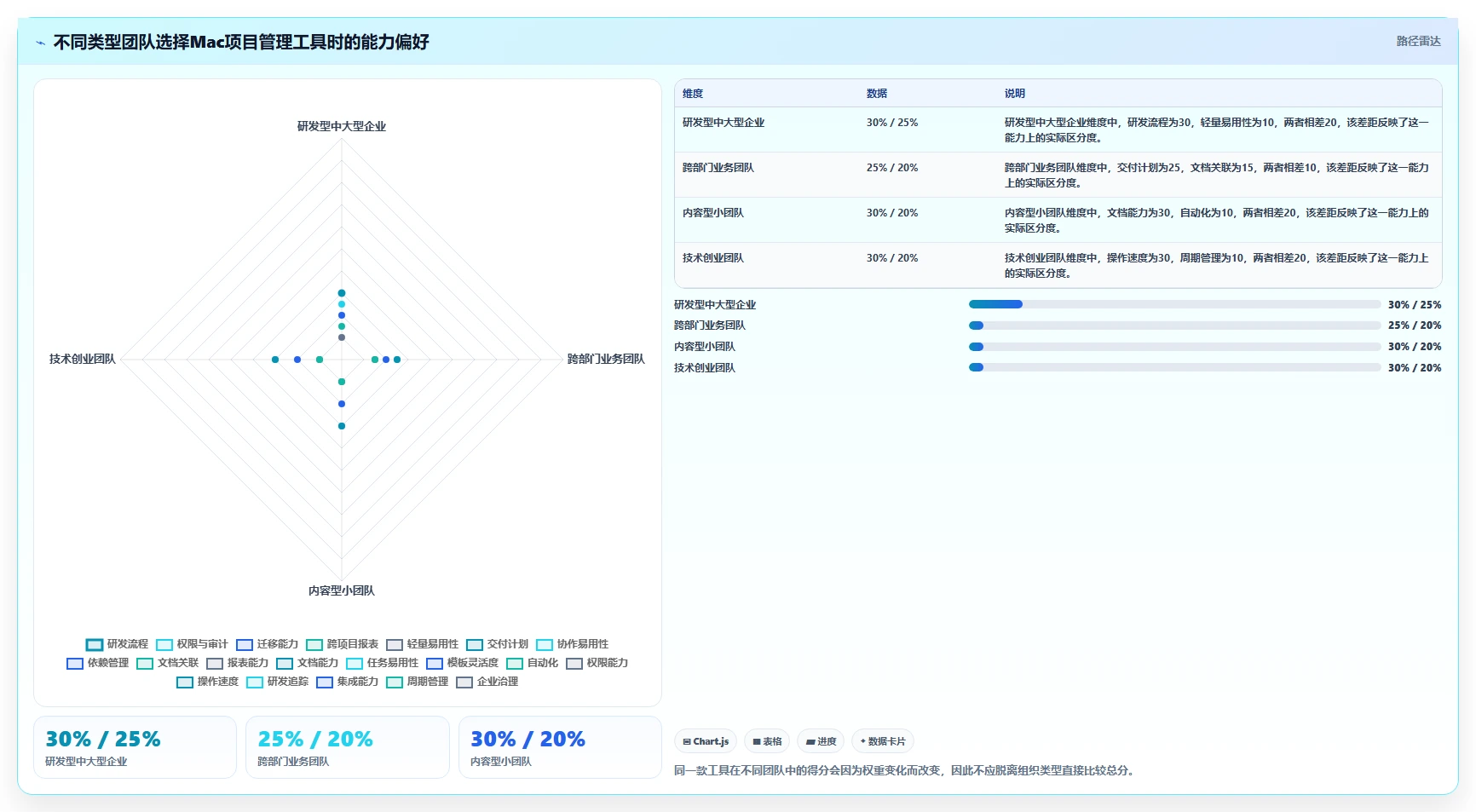Click the 跨部门业务团队 progress bar
This screenshot has height=812, width=1476.
point(1174,325)
